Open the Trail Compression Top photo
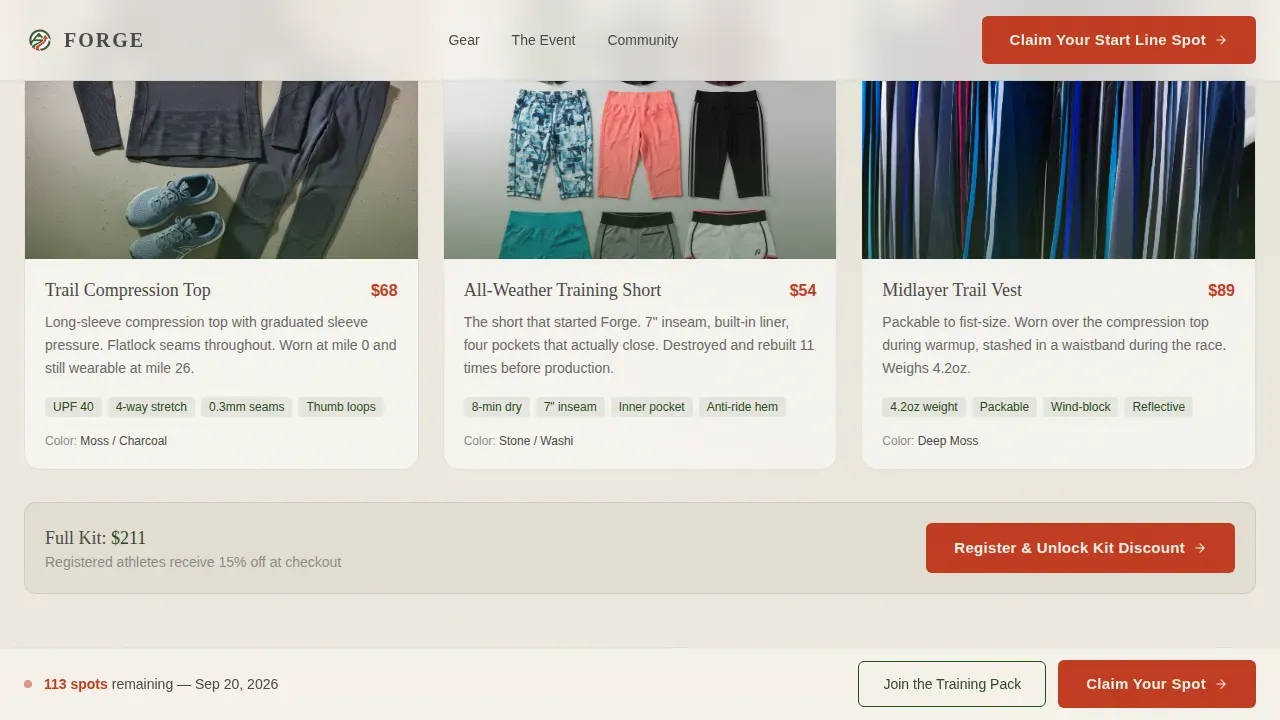This screenshot has width=1280, height=720. 221,169
